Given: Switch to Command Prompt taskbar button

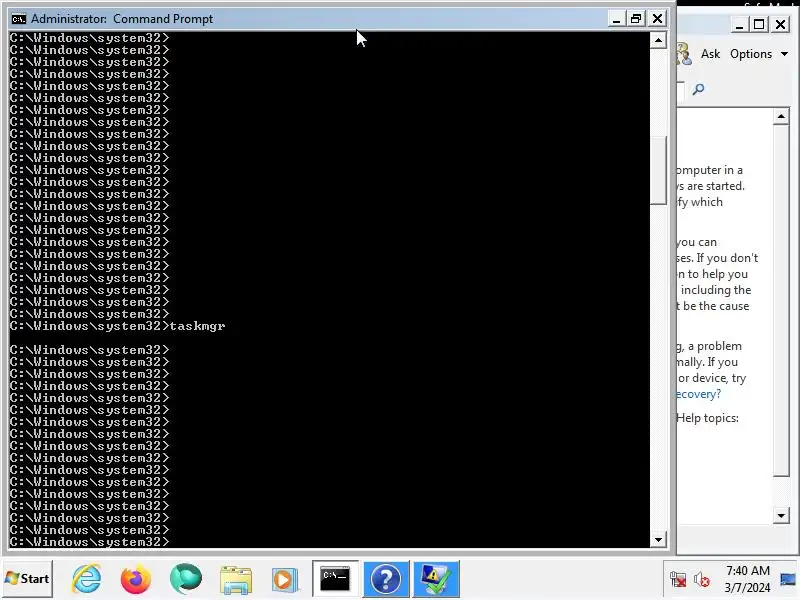Looking at the screenshot, I should tap(335, 579).
